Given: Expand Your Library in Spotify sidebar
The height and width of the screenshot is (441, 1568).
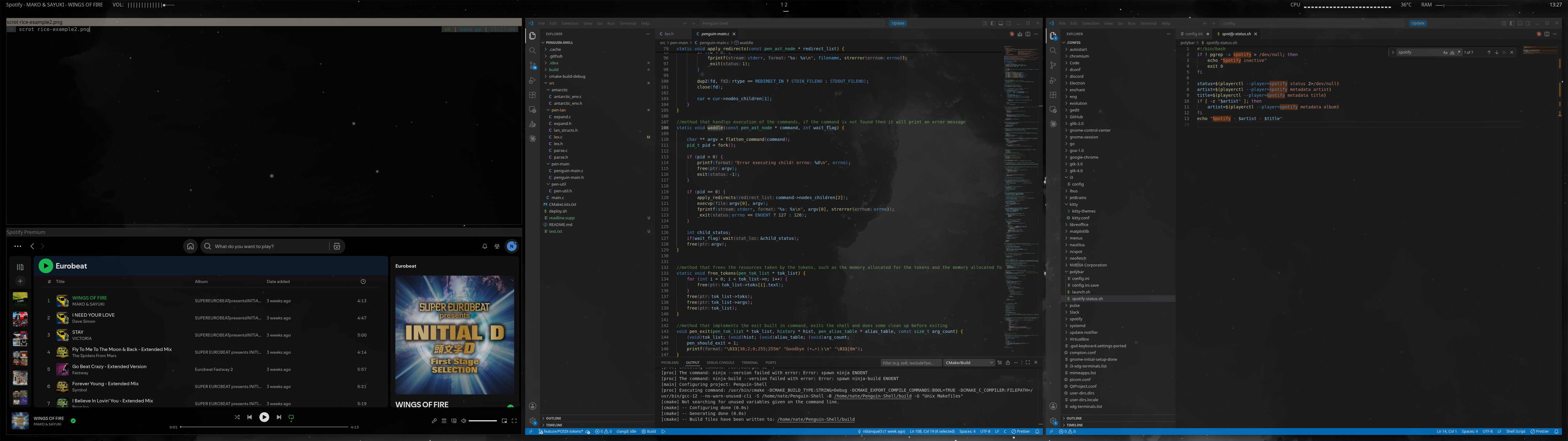Looking at the screenshot, I should [x=20, y=267].
